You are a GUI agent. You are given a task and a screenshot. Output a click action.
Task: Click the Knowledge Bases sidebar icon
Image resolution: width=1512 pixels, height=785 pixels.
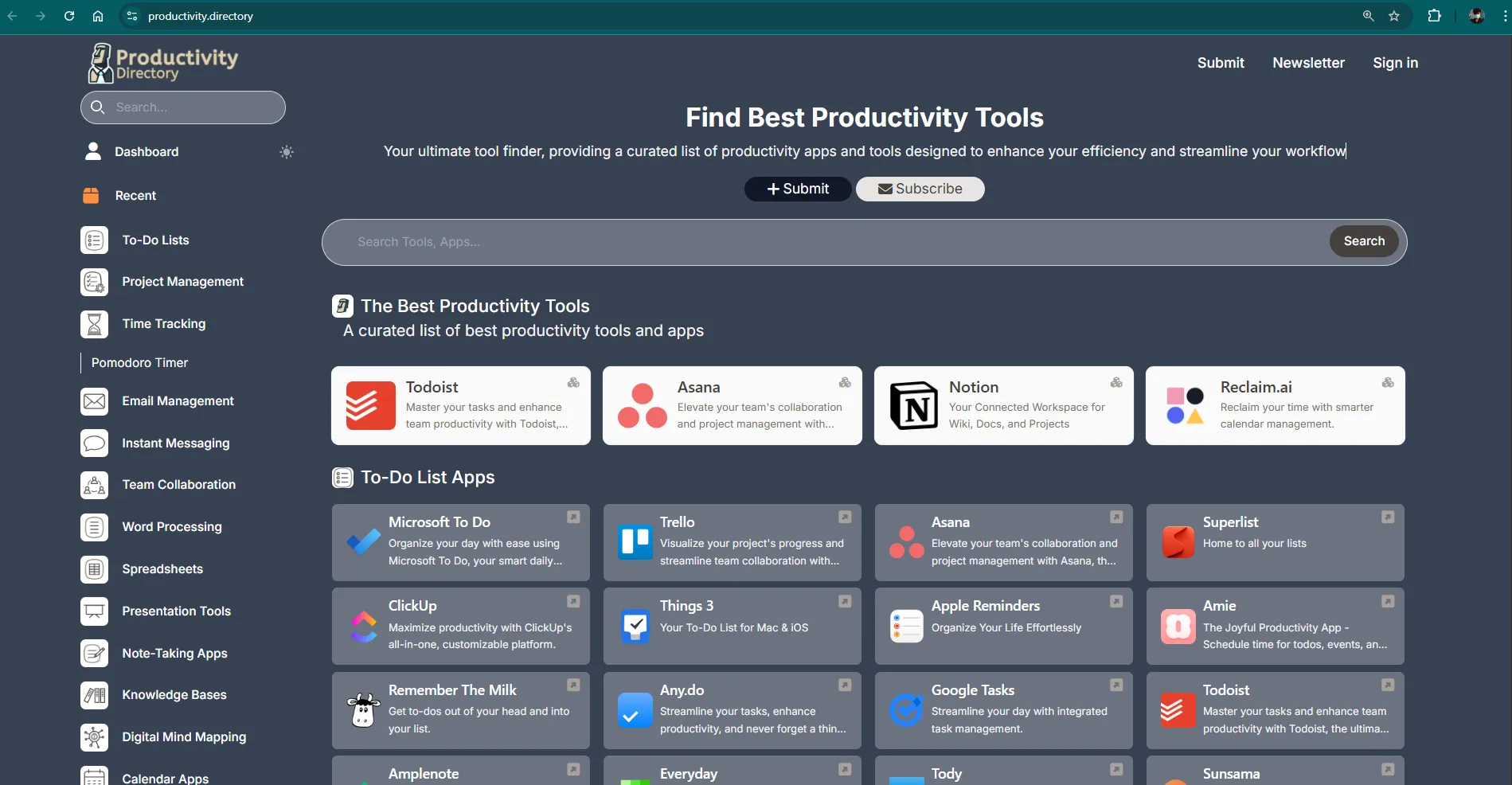tap(93, 695)
